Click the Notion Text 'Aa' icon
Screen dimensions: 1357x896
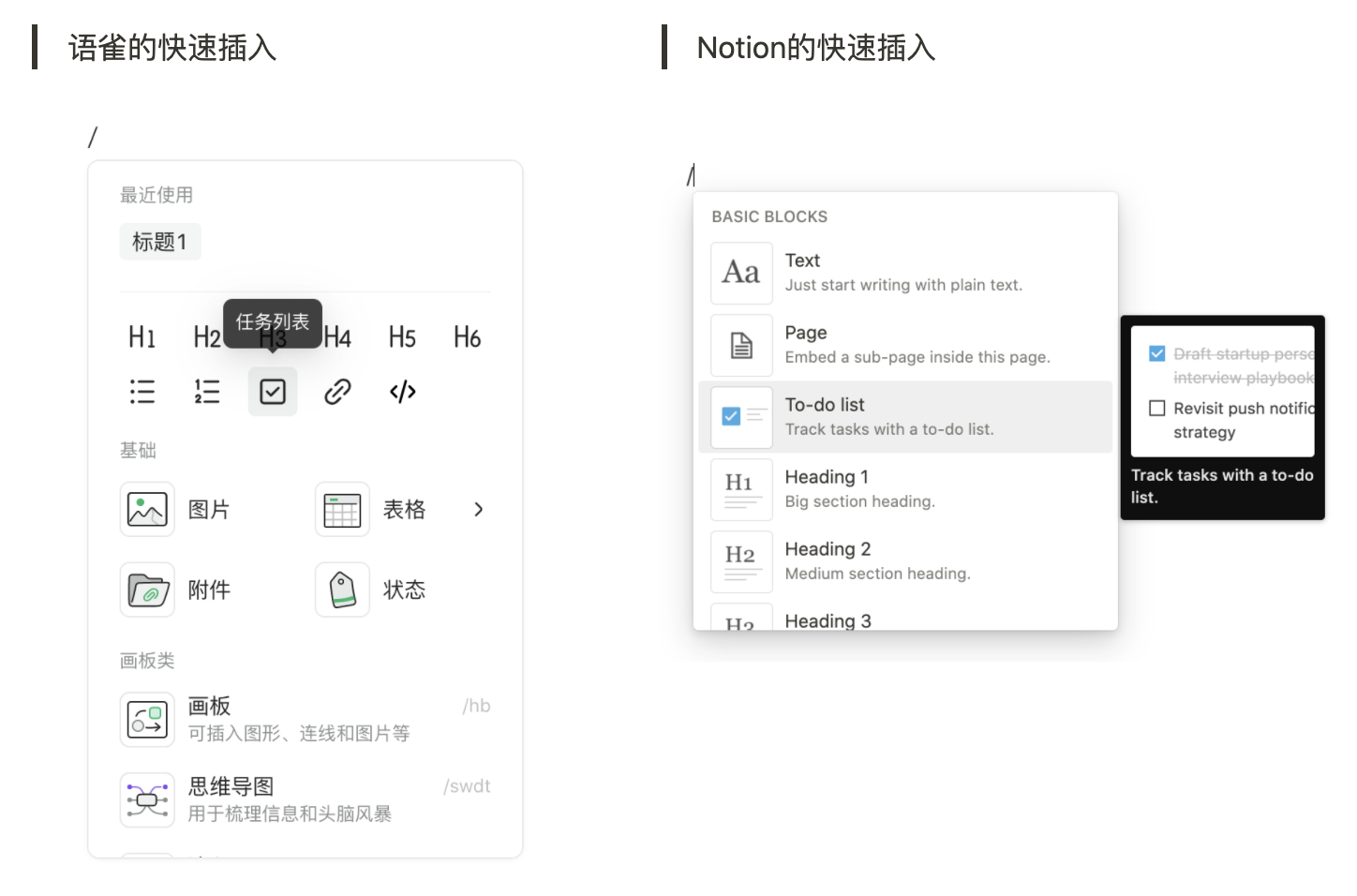click(x=741, y=273)
